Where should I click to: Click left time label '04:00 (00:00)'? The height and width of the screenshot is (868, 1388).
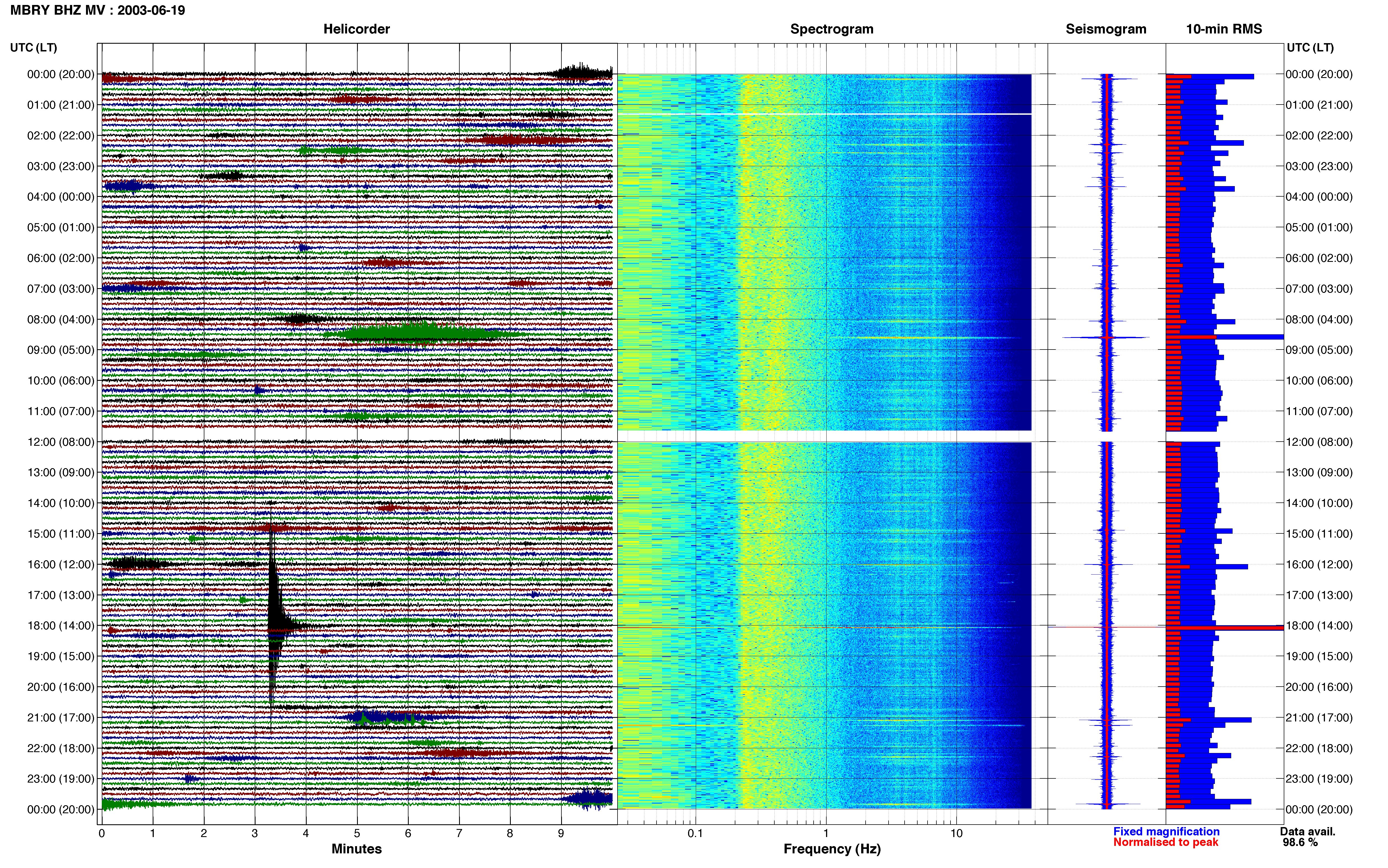coord(61,197)
